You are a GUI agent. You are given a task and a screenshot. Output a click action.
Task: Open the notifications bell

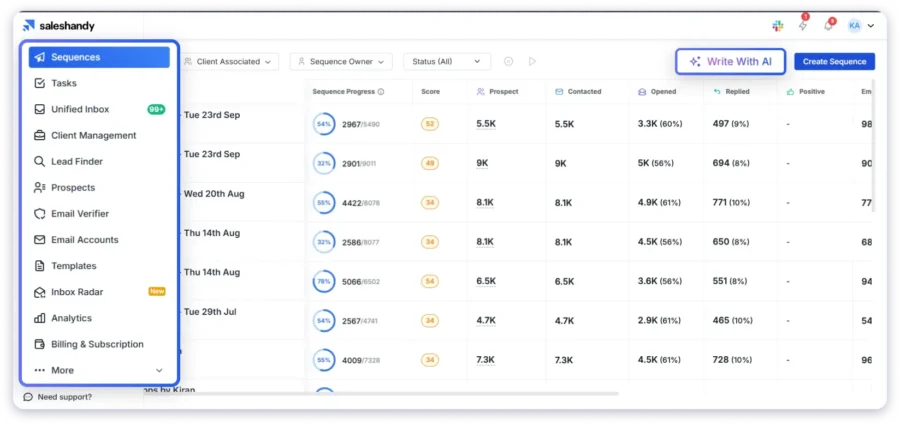point(828,25)
